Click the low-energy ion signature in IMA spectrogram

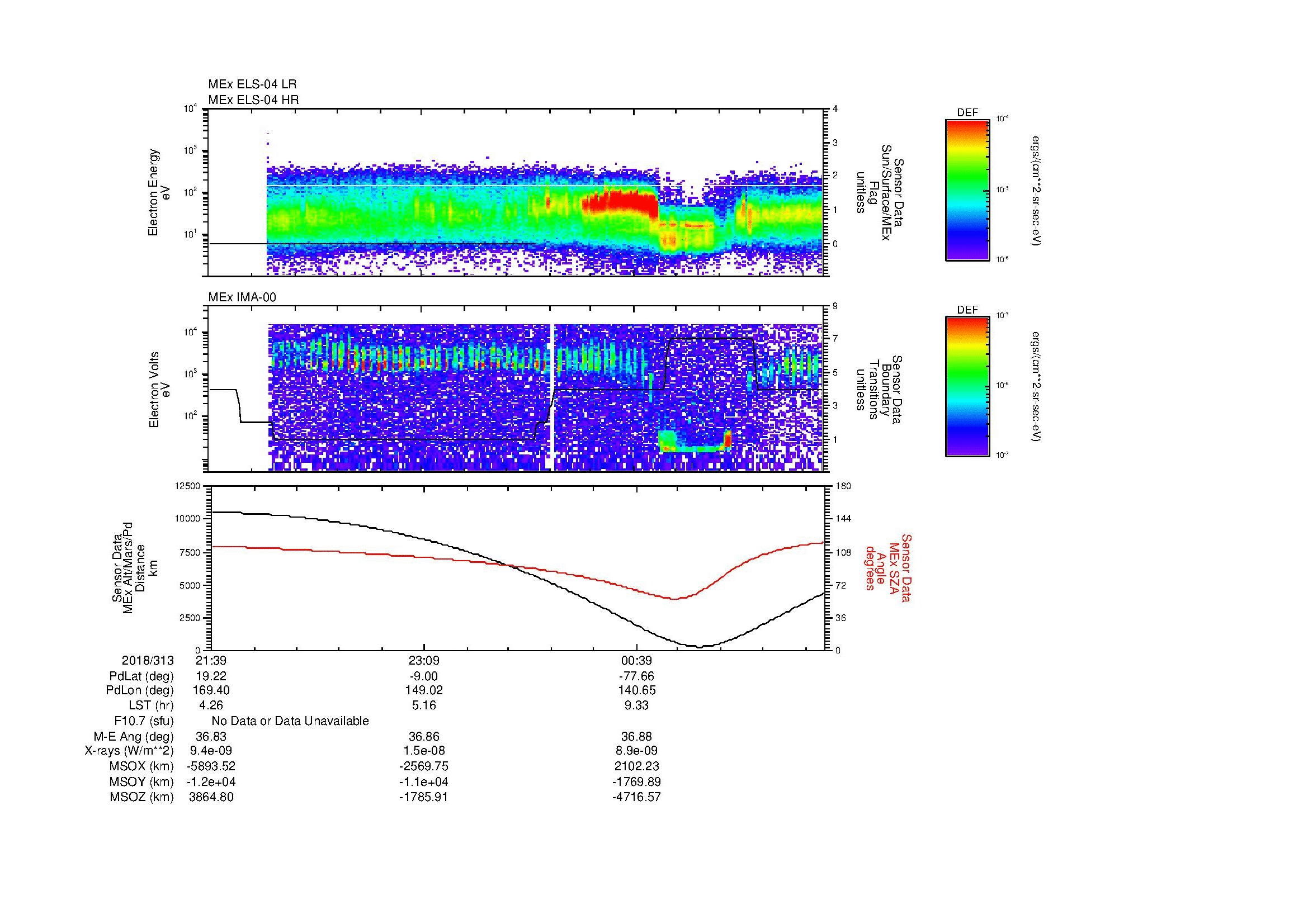pyautogui.click(x=695, y=442)
